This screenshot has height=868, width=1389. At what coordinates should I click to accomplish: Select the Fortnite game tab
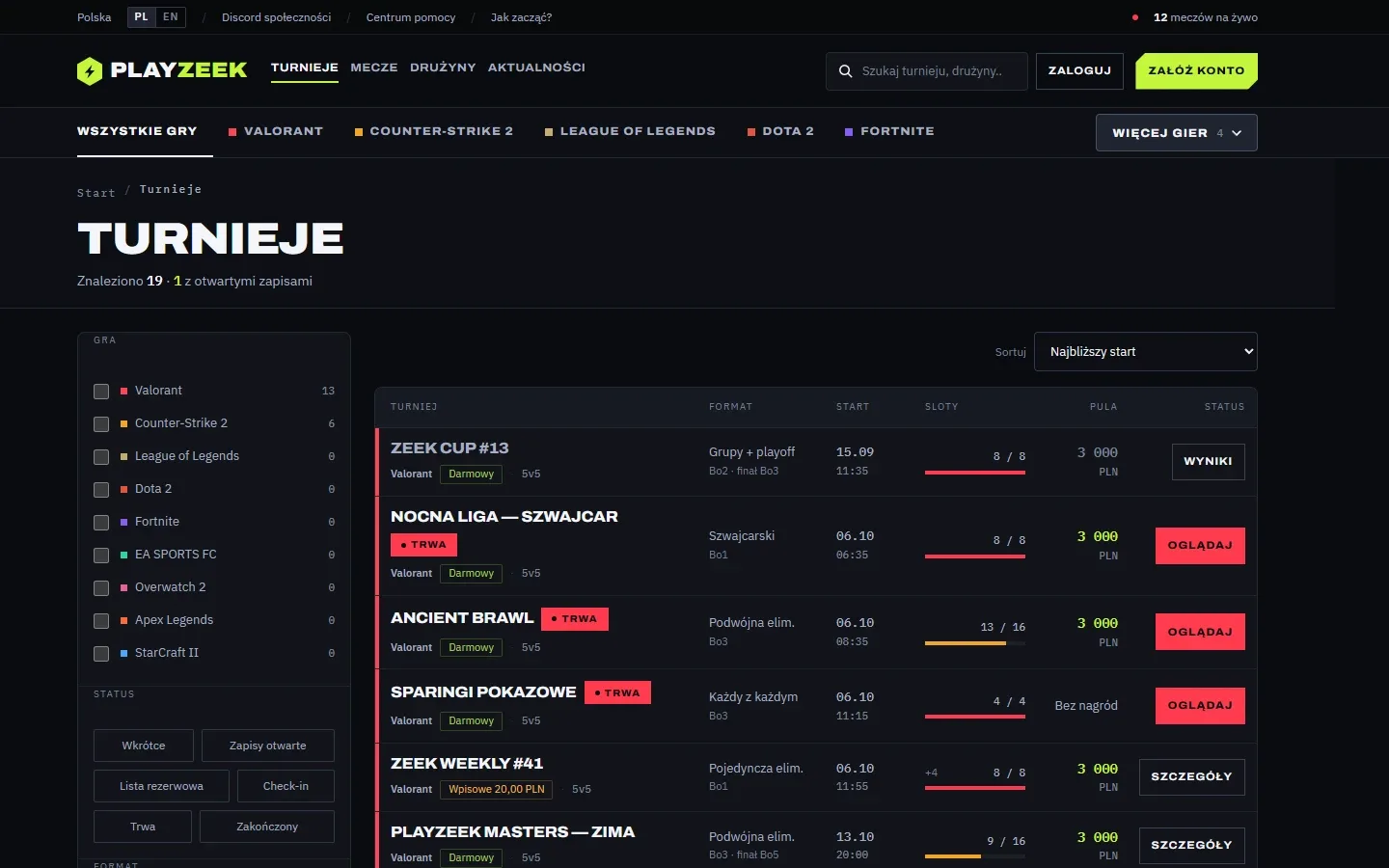click(x=889, y=131)
